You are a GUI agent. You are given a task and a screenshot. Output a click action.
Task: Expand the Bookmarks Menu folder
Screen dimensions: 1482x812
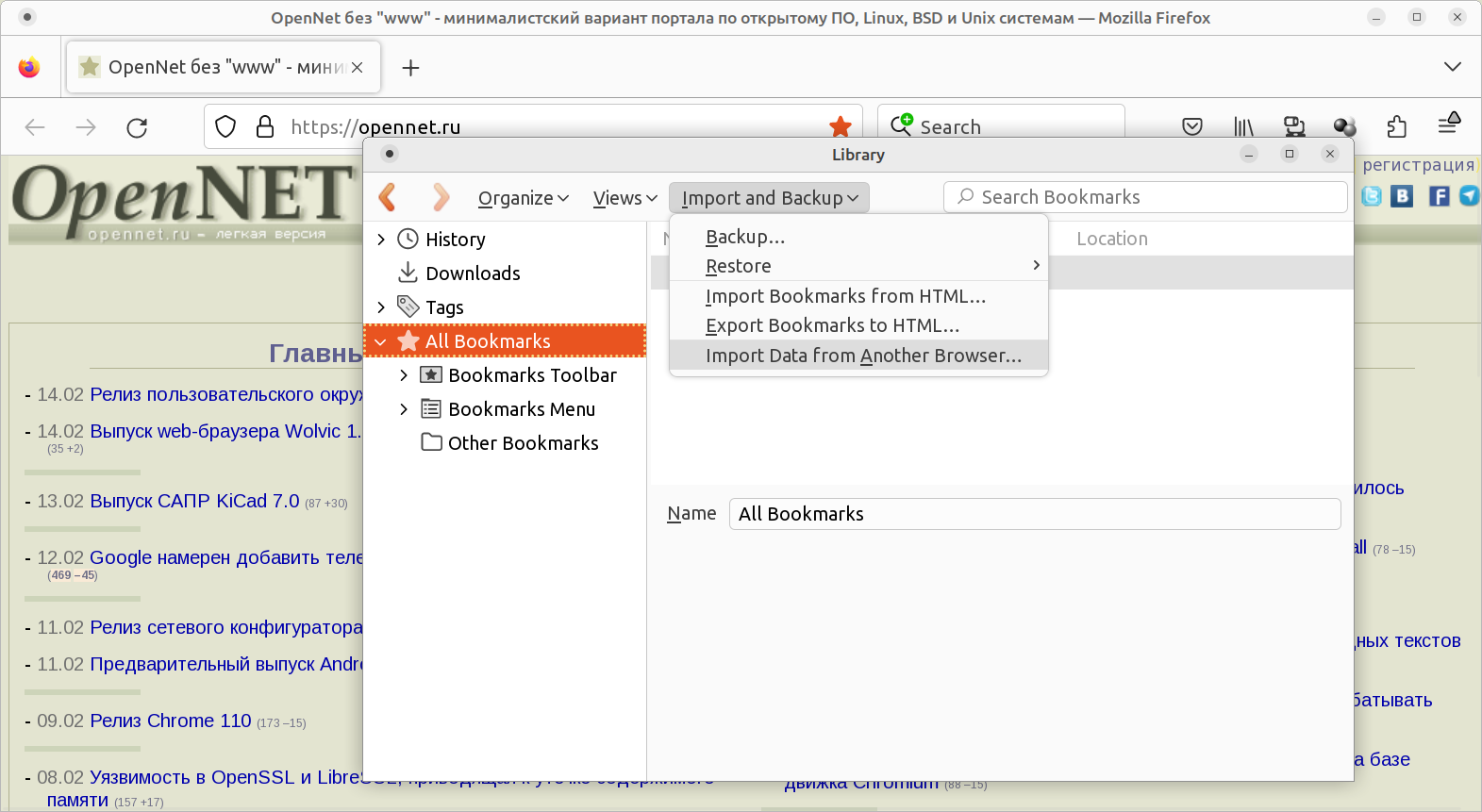point(404,409)
